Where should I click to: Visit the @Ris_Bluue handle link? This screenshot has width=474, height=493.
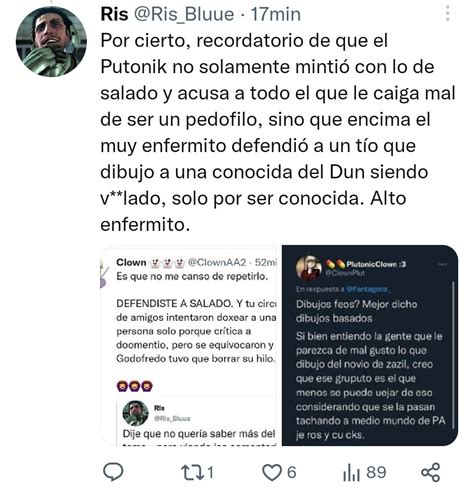click(184, 14)
